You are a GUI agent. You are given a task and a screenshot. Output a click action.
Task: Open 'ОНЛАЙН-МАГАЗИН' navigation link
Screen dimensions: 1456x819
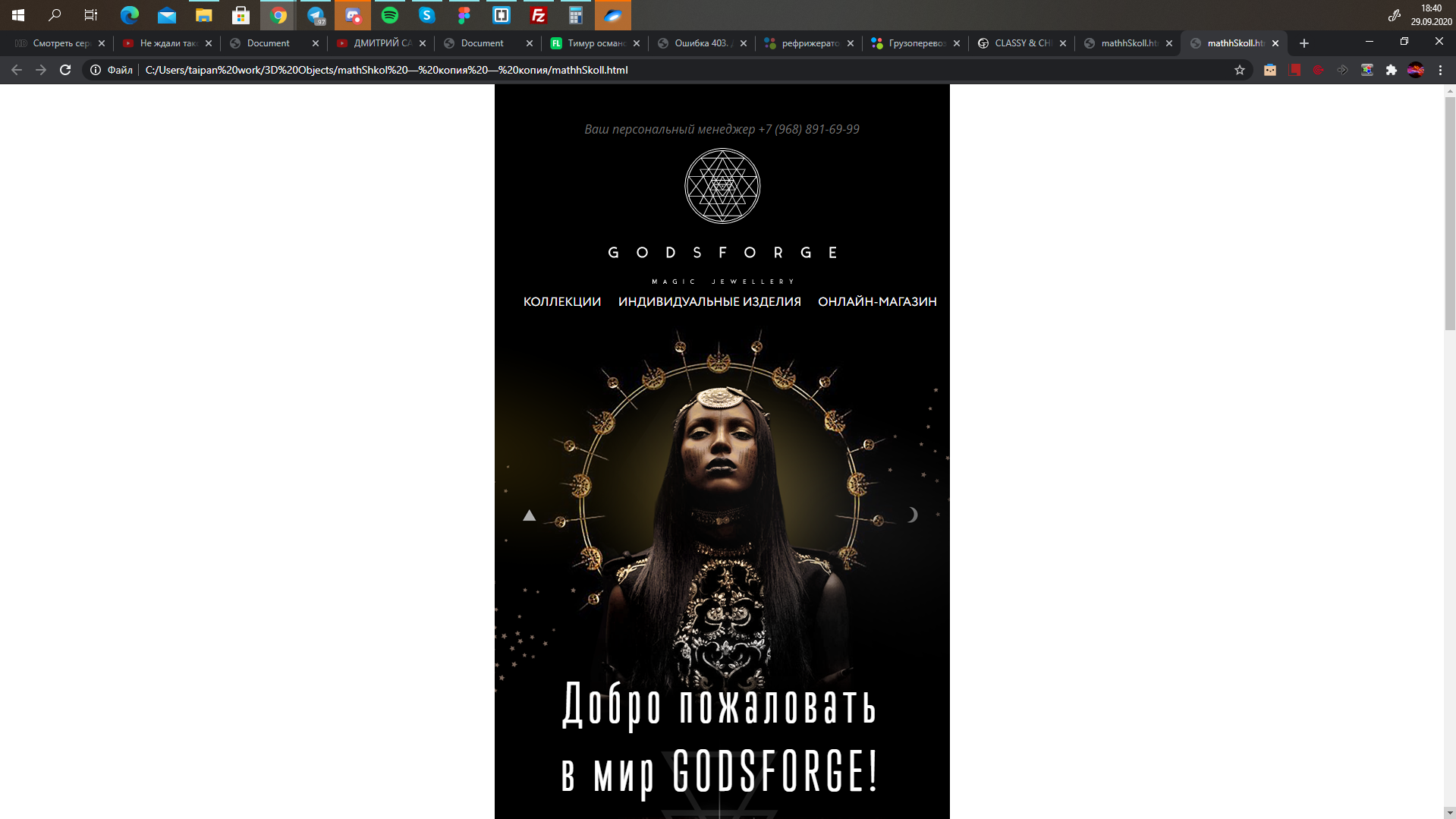877,301
